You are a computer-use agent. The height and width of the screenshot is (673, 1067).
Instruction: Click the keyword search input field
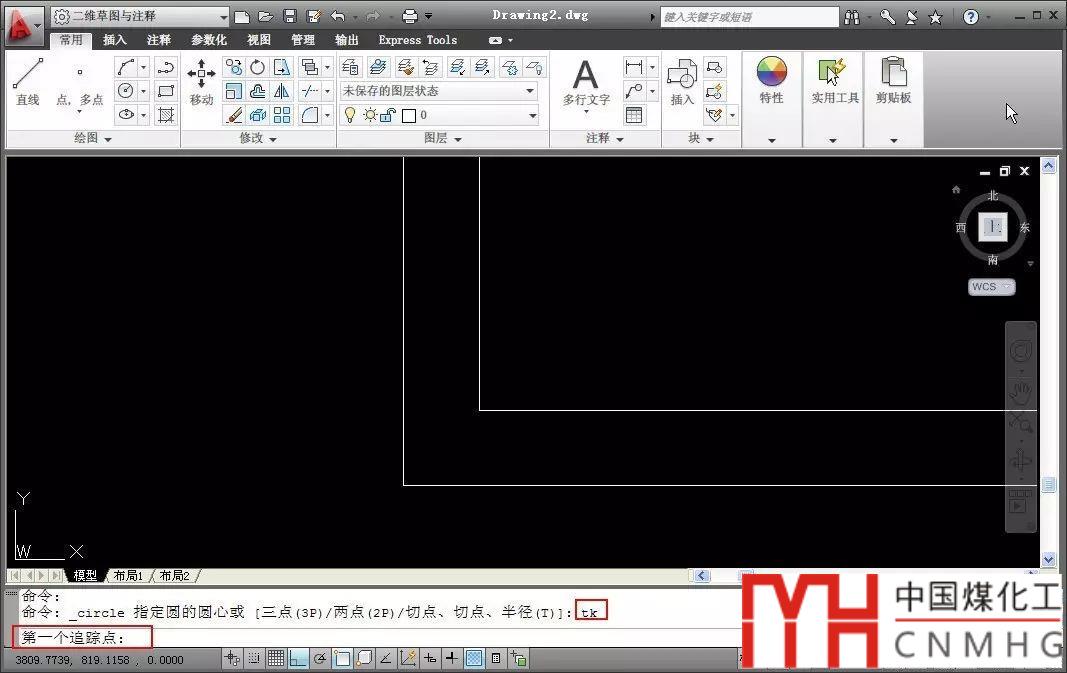[x=748, y=17]
